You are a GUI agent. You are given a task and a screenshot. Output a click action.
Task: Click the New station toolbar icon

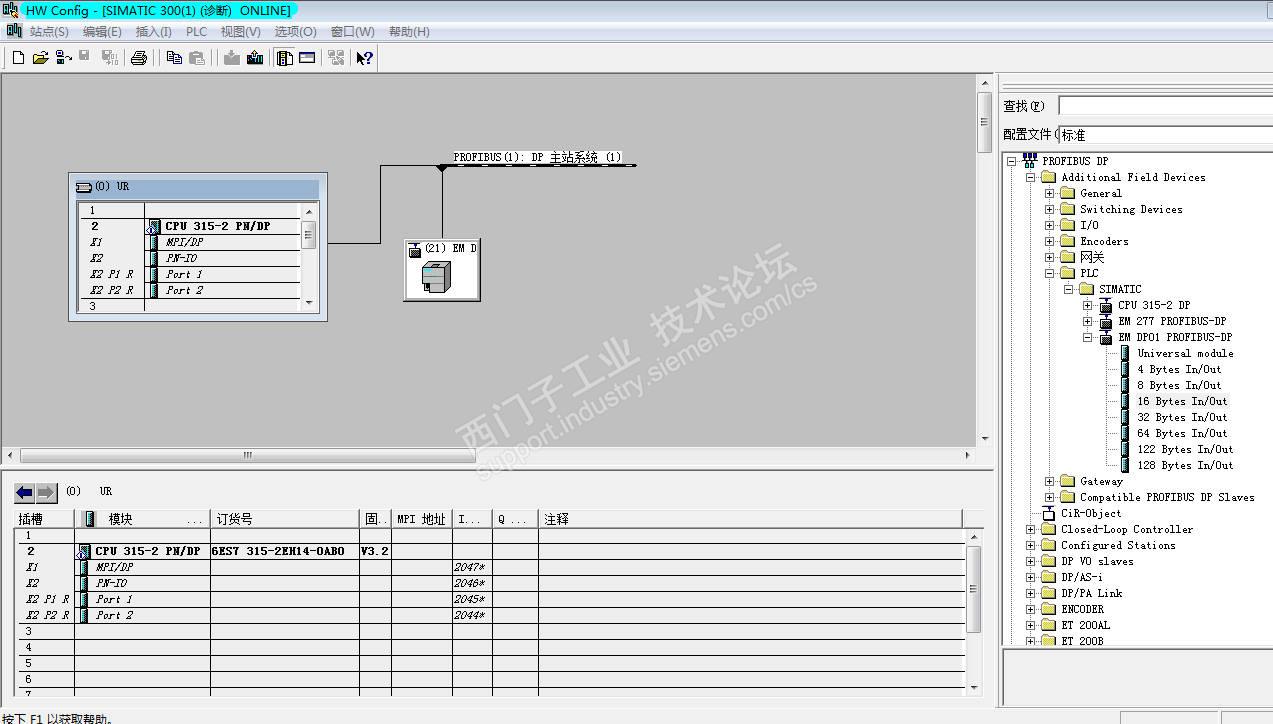click(x=18, y=58)
